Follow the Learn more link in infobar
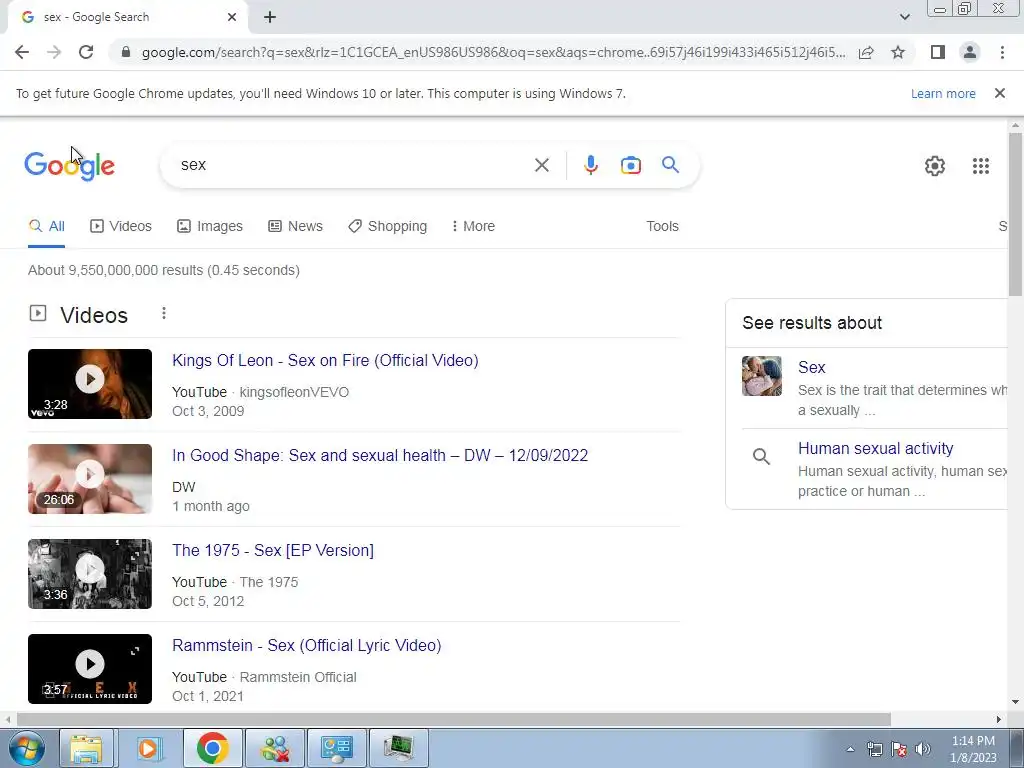The height and width of the screenshot is (768, 1024). click(x=943, y=93)
